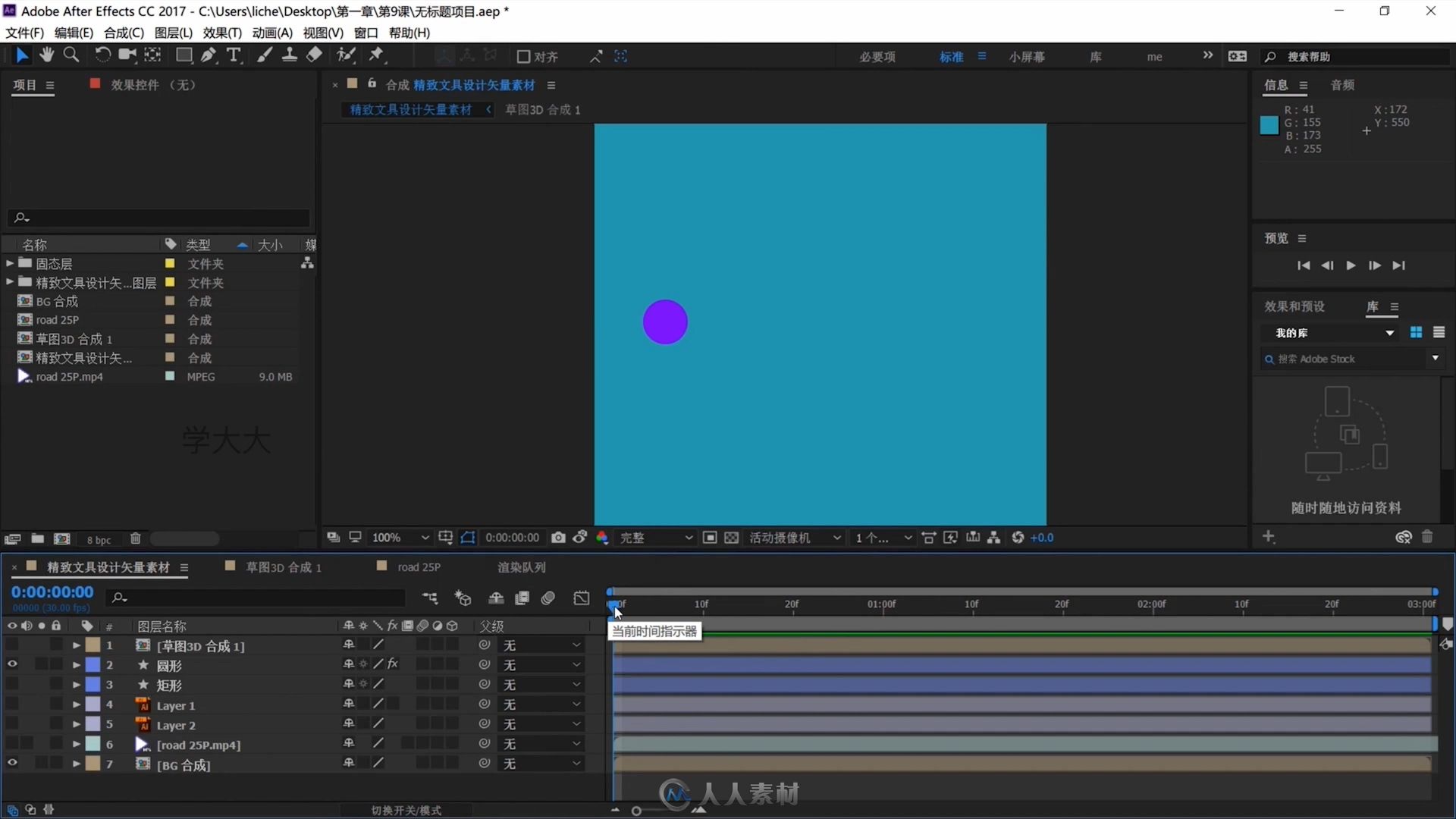Screen dimensions: 1456x819
Task: Switch to the 音频 panel tab
Action: coord(1342,85)
